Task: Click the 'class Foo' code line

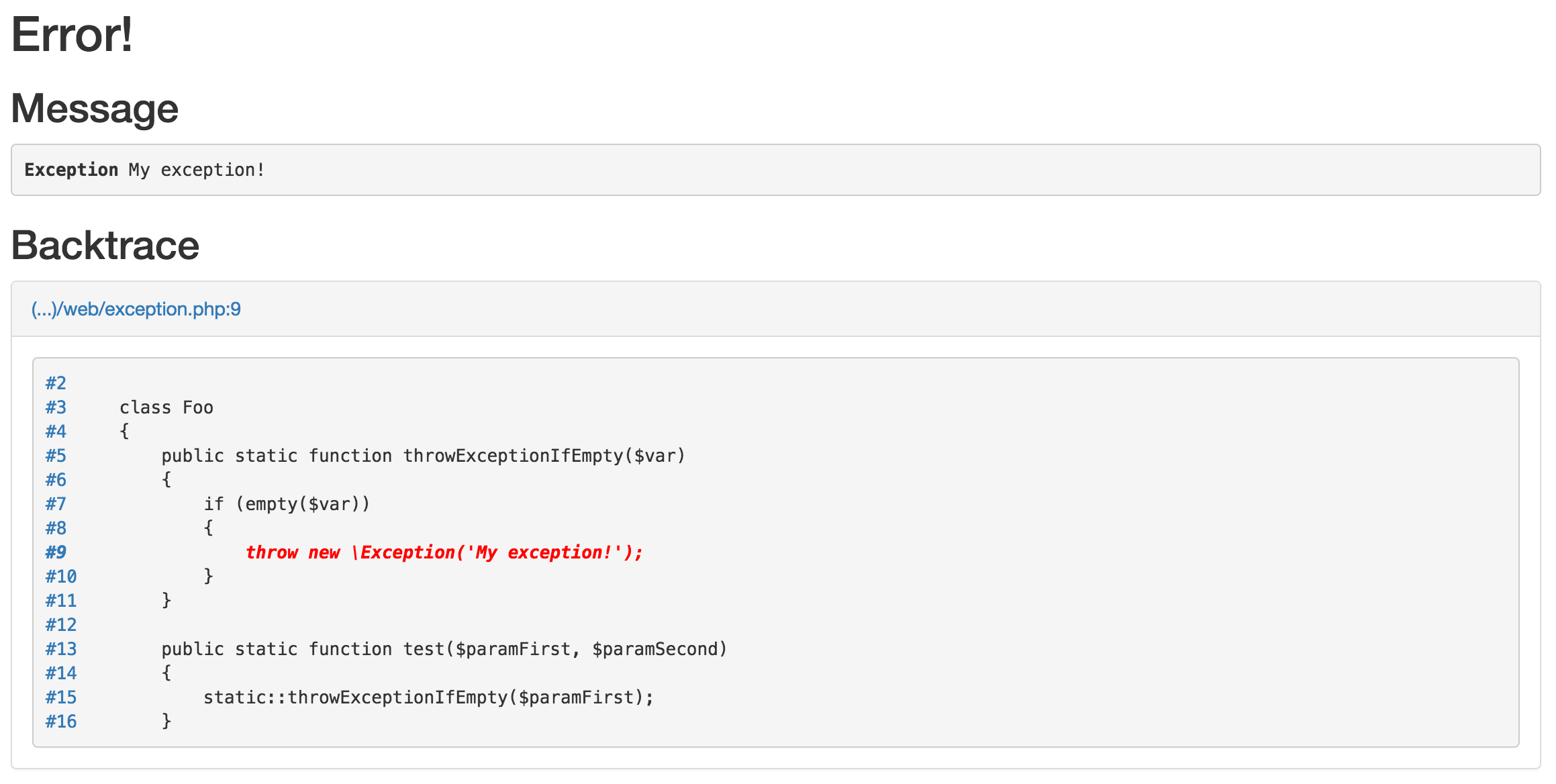Action: [x=166, y=407]
